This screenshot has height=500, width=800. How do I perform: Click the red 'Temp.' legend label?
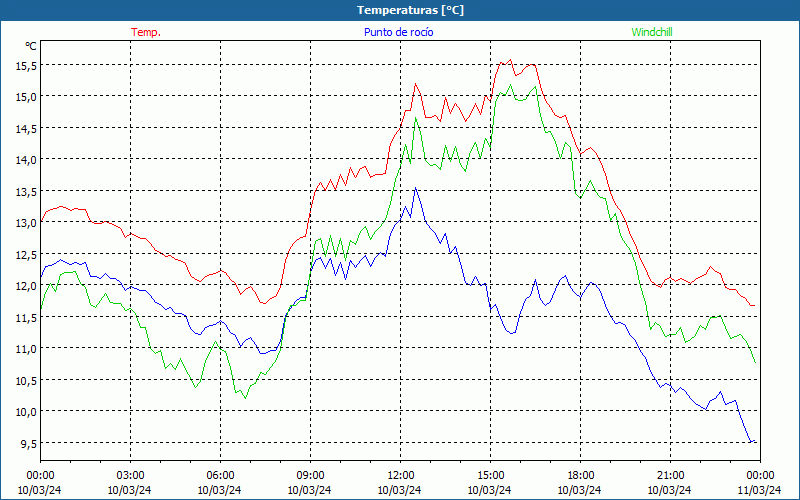tap(146, 32)
